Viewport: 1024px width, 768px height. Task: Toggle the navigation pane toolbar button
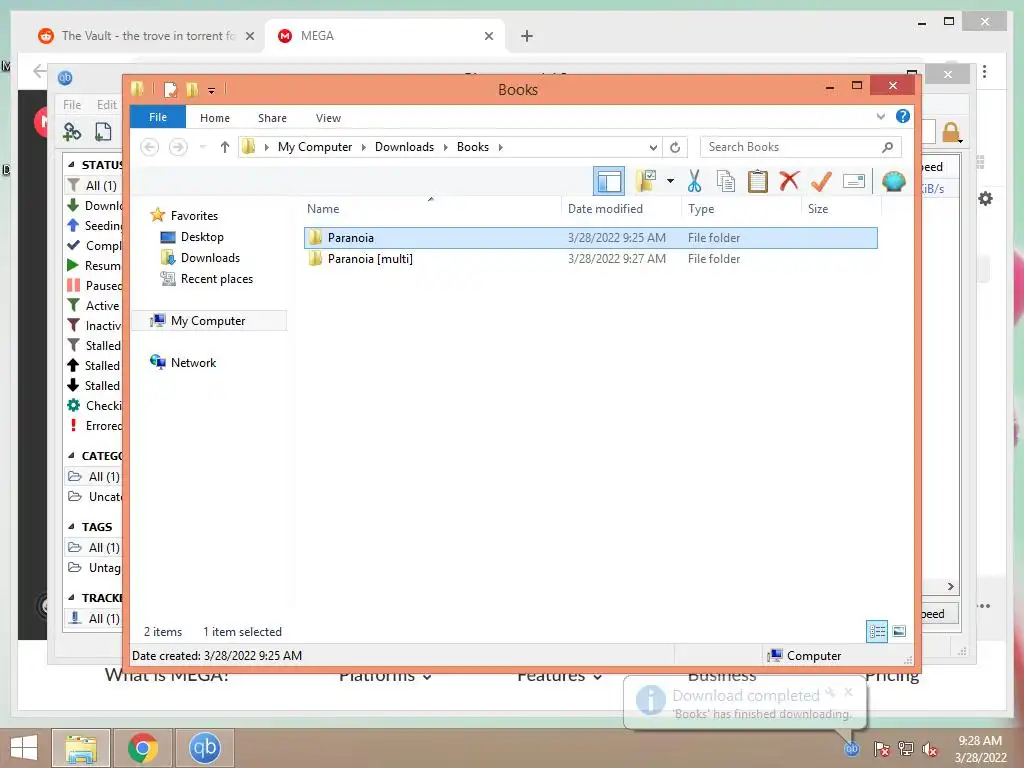point(609,181)
